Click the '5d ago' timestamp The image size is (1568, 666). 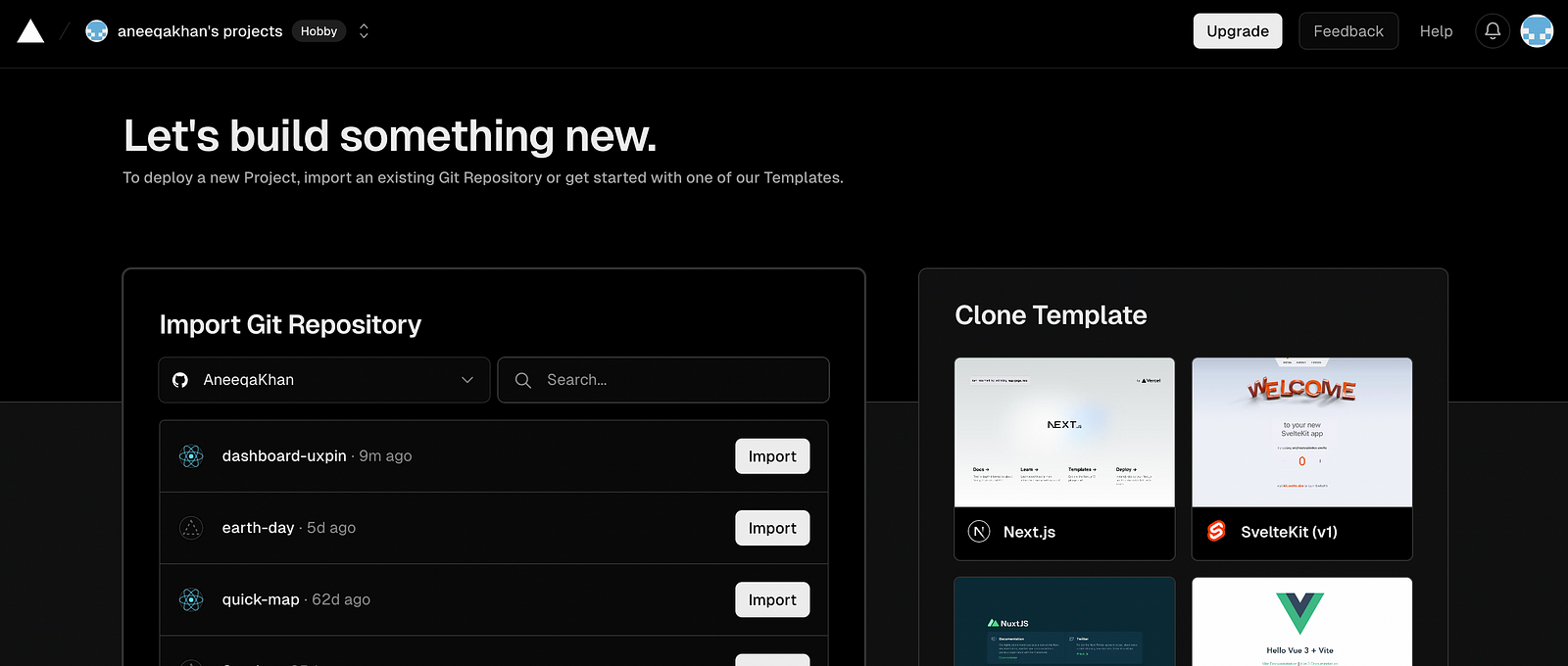point(331,528)
